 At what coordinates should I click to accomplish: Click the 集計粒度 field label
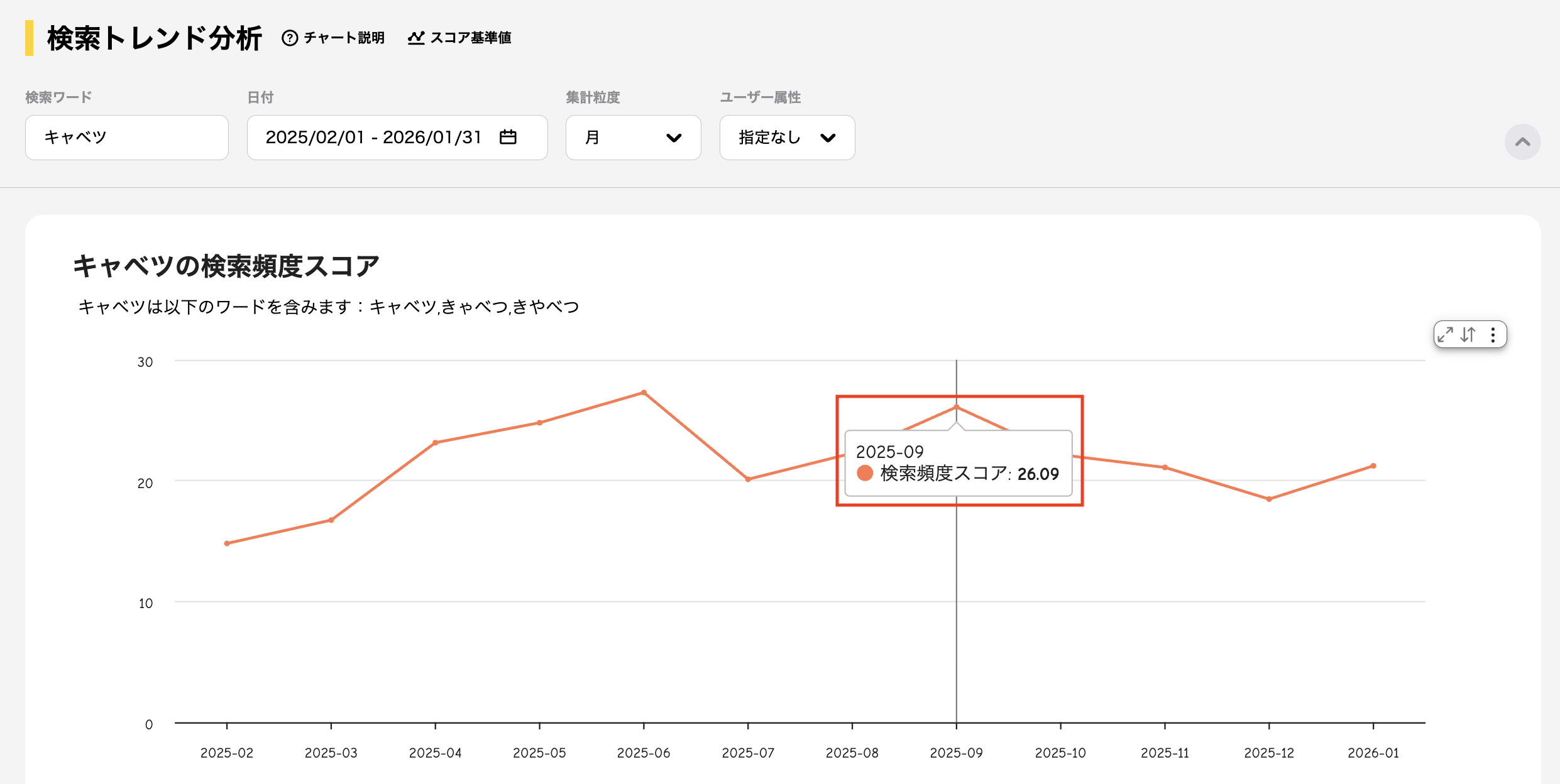click(593, 97)
